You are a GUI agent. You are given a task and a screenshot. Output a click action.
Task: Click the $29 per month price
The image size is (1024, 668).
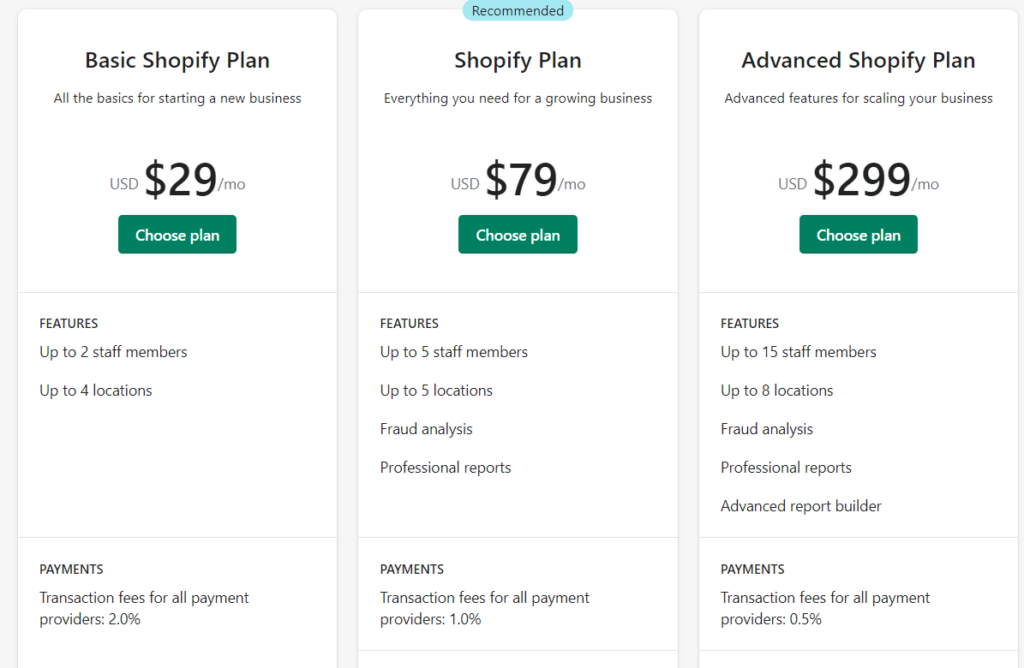point(177,180)
